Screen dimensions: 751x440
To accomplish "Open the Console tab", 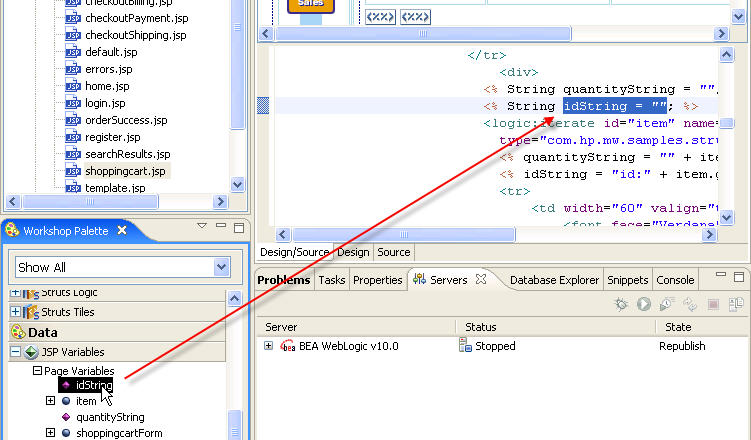I will [x=675, y=280].
